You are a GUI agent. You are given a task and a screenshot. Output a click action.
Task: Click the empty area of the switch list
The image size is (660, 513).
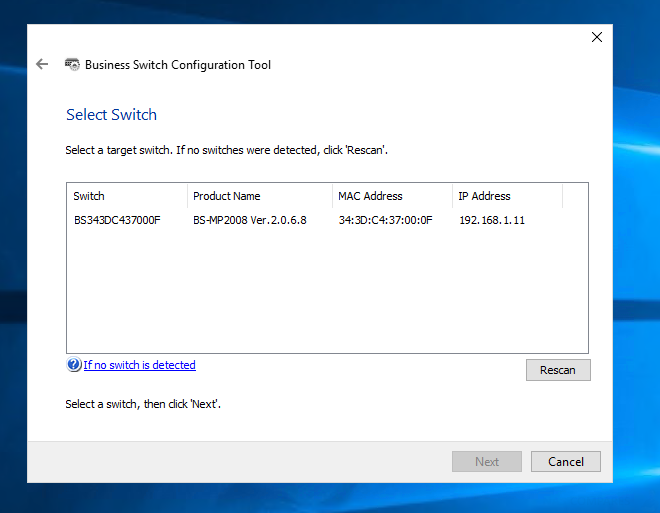(x=327, y=290)
